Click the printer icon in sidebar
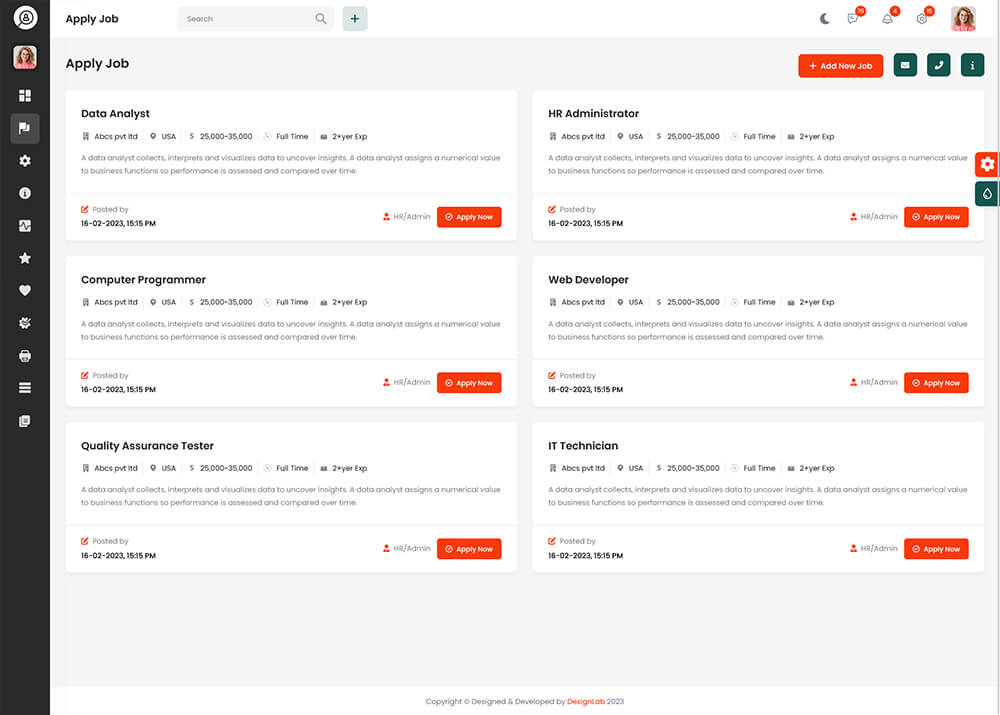Viewport: 1000px width, 715px height. coord(25,356)
